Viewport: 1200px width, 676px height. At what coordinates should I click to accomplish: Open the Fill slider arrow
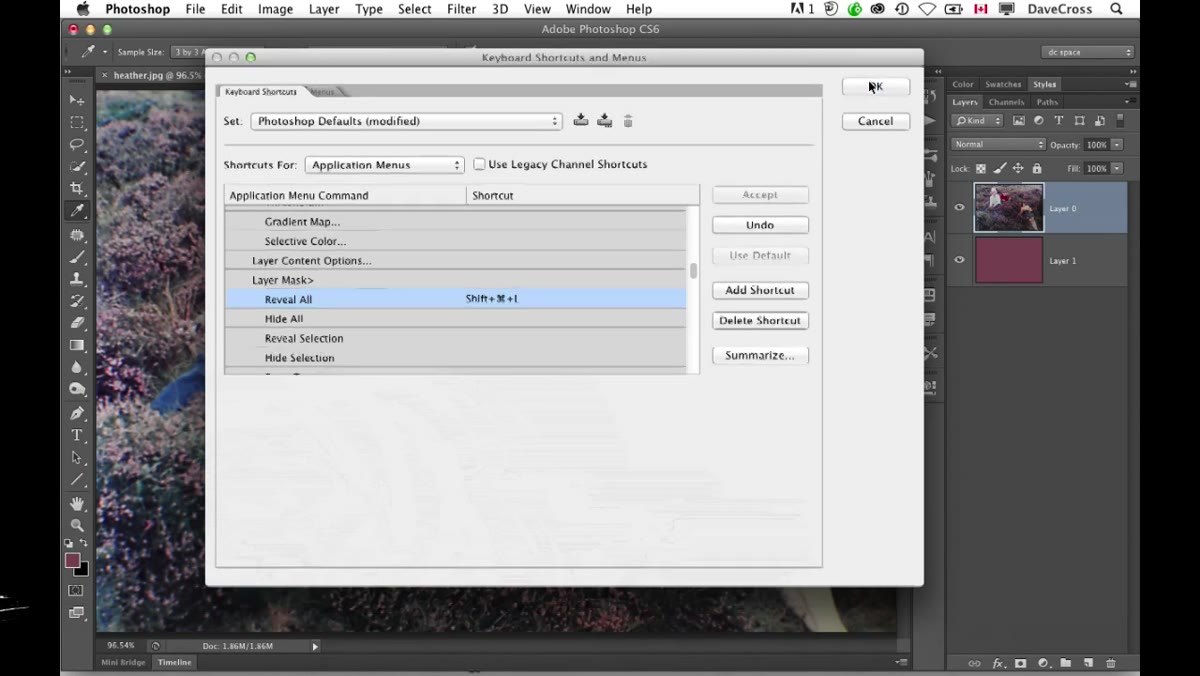pyautogui.click(x=1116, y=169)
